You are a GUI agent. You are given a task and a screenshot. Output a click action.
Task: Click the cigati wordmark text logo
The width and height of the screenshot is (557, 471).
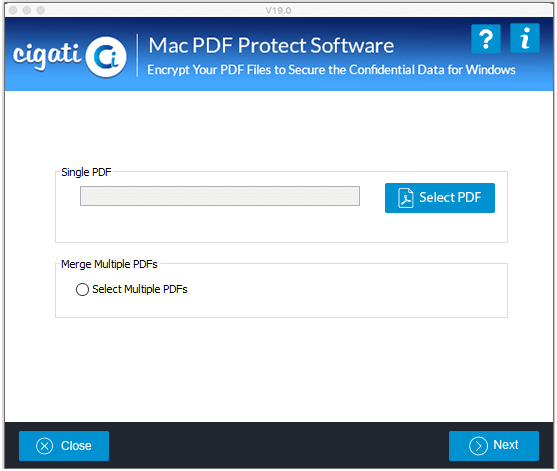47,56
